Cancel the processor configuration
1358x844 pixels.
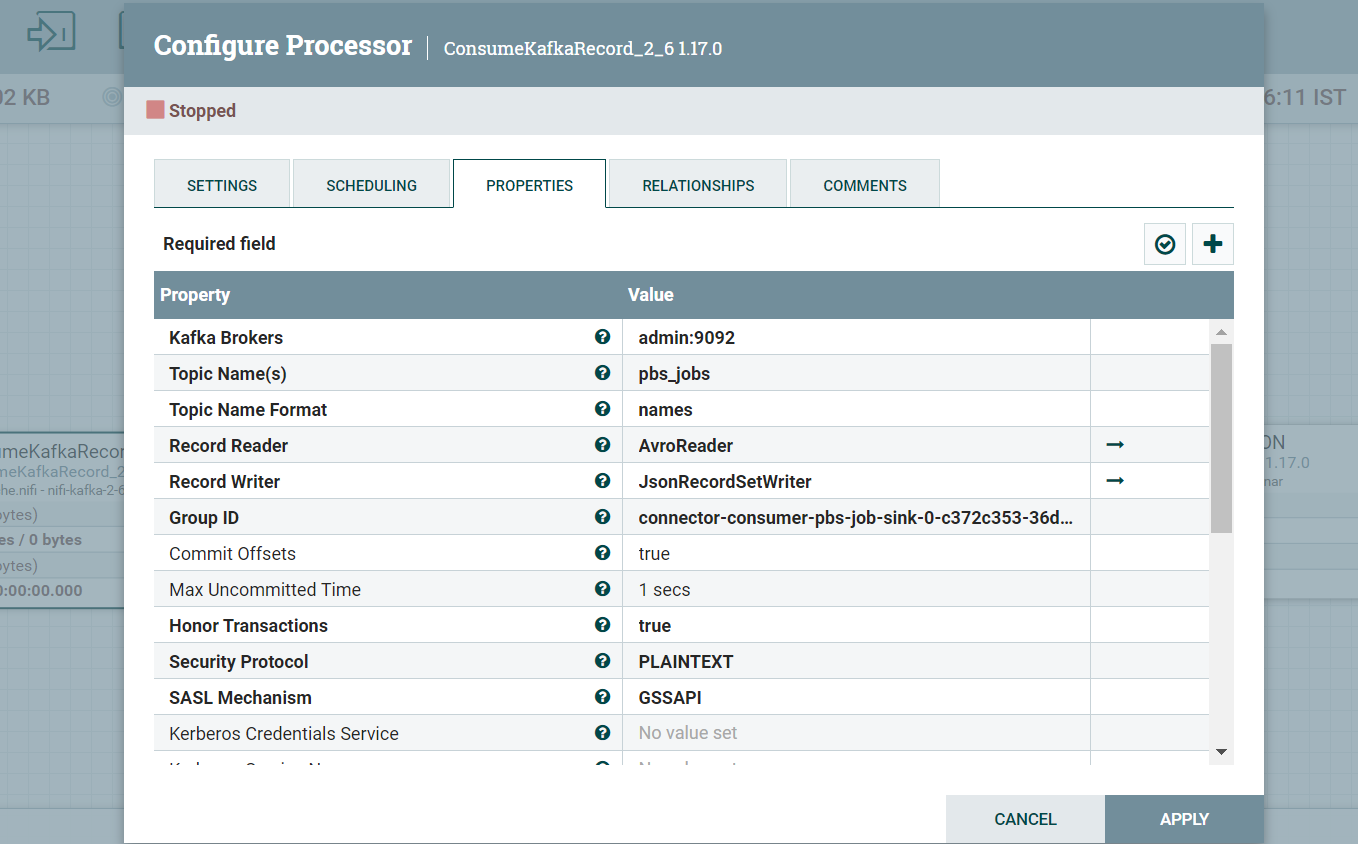(x=1025, y=819)
